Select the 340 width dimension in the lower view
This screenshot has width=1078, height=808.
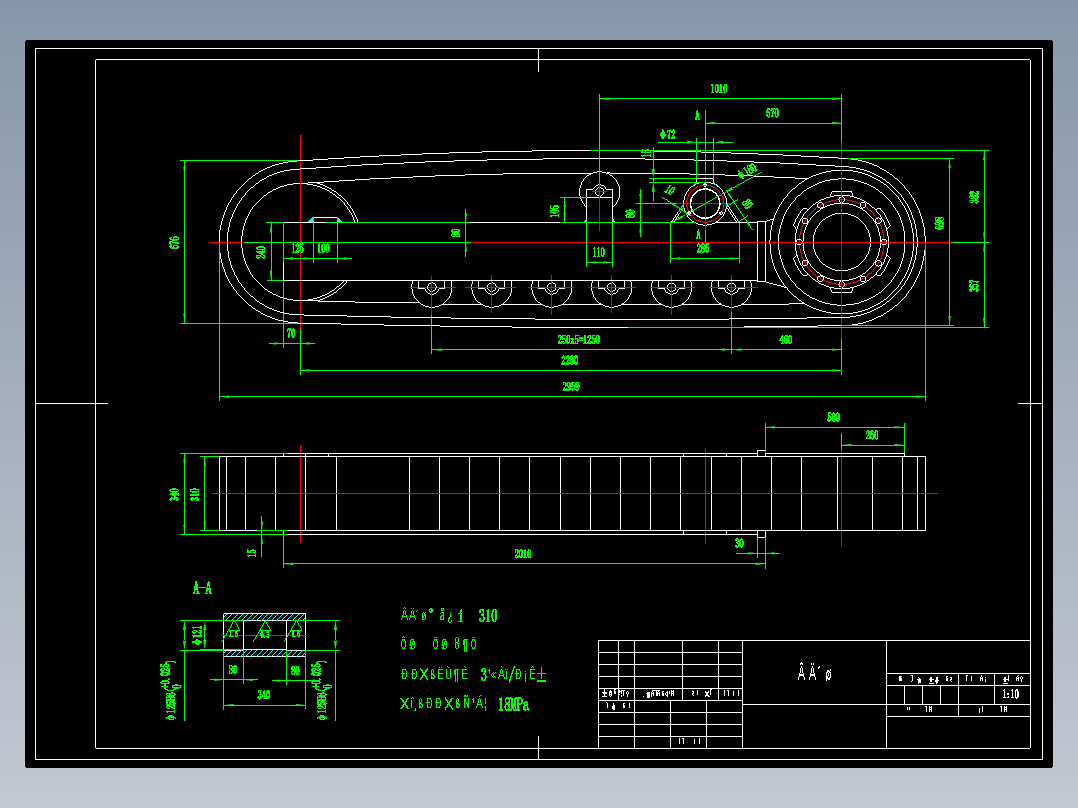click(175, 494)
